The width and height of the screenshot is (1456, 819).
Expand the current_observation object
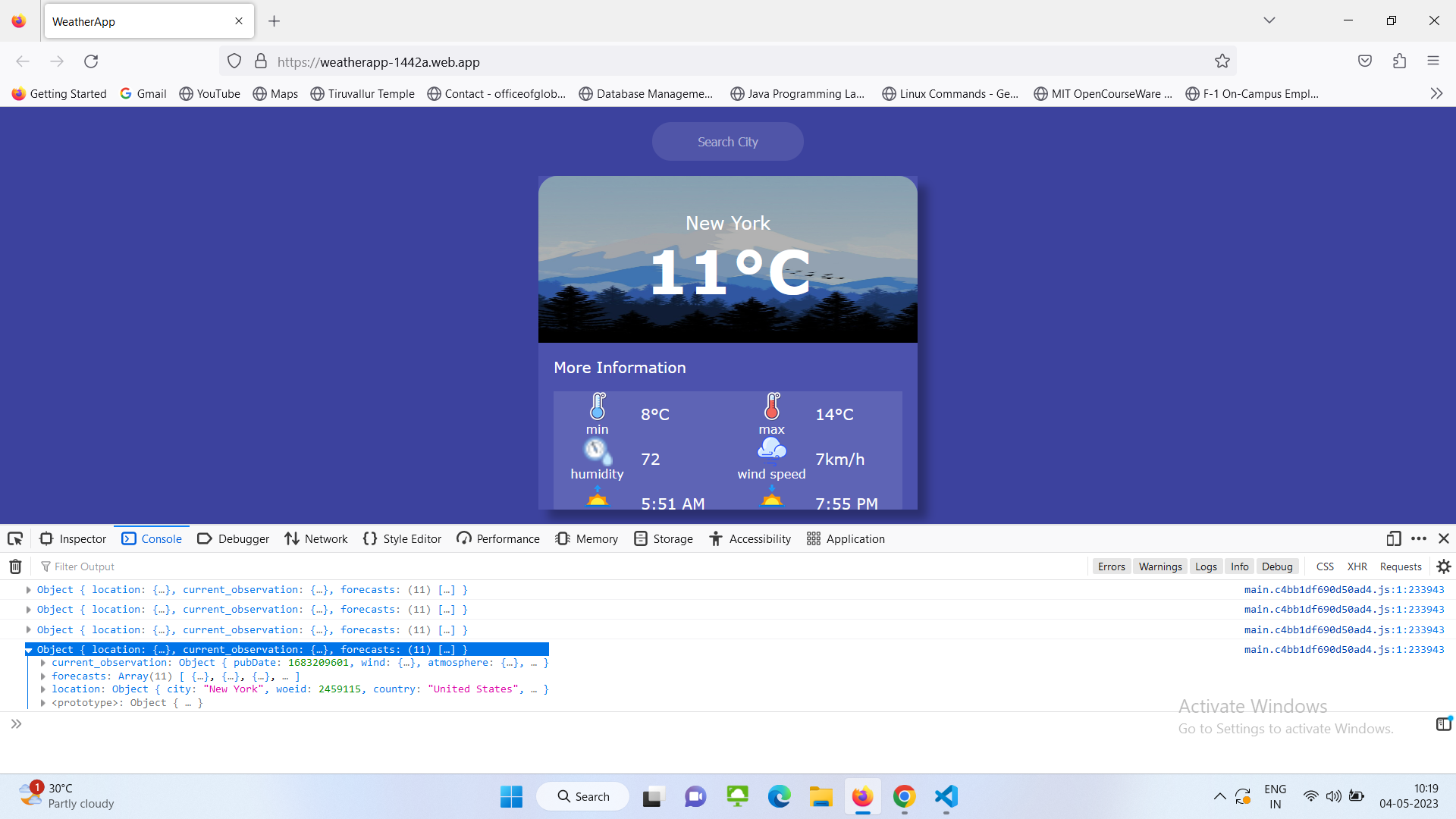[43, 662]
